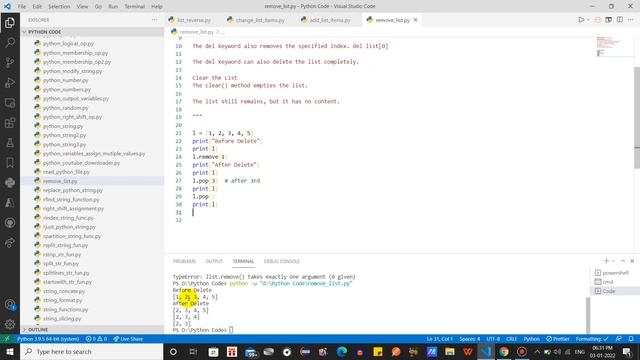Switch to the OUTPUT panel tab
Viewport: 640px width, 360px height.
[x=214, y=261]
